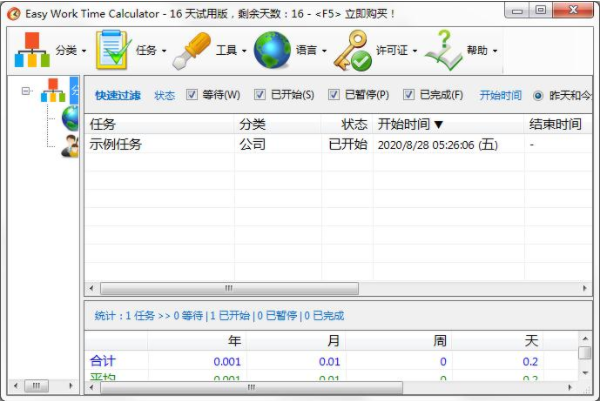Image resolution: width=600 pixels, height=401 pixels.
Task: Open the 任务 dropdown menu
Action: [164, 51]
